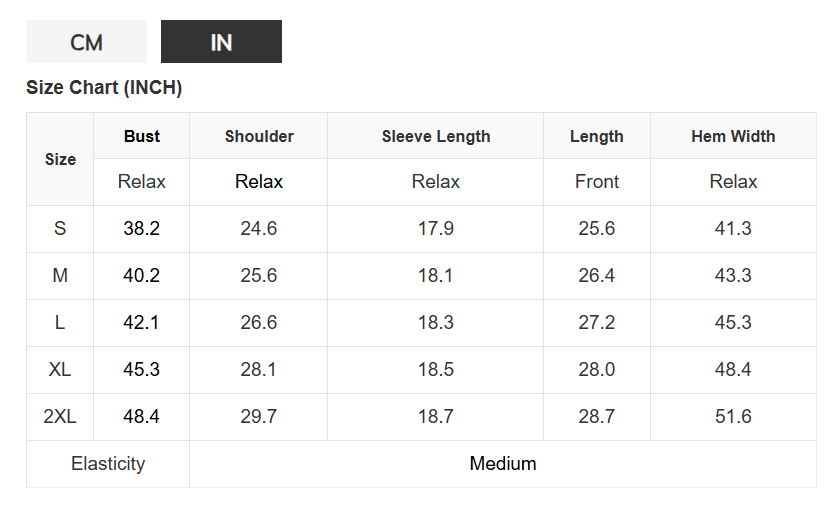Click the Hem Width header
The image size is (840, 511).
[733, 136]
